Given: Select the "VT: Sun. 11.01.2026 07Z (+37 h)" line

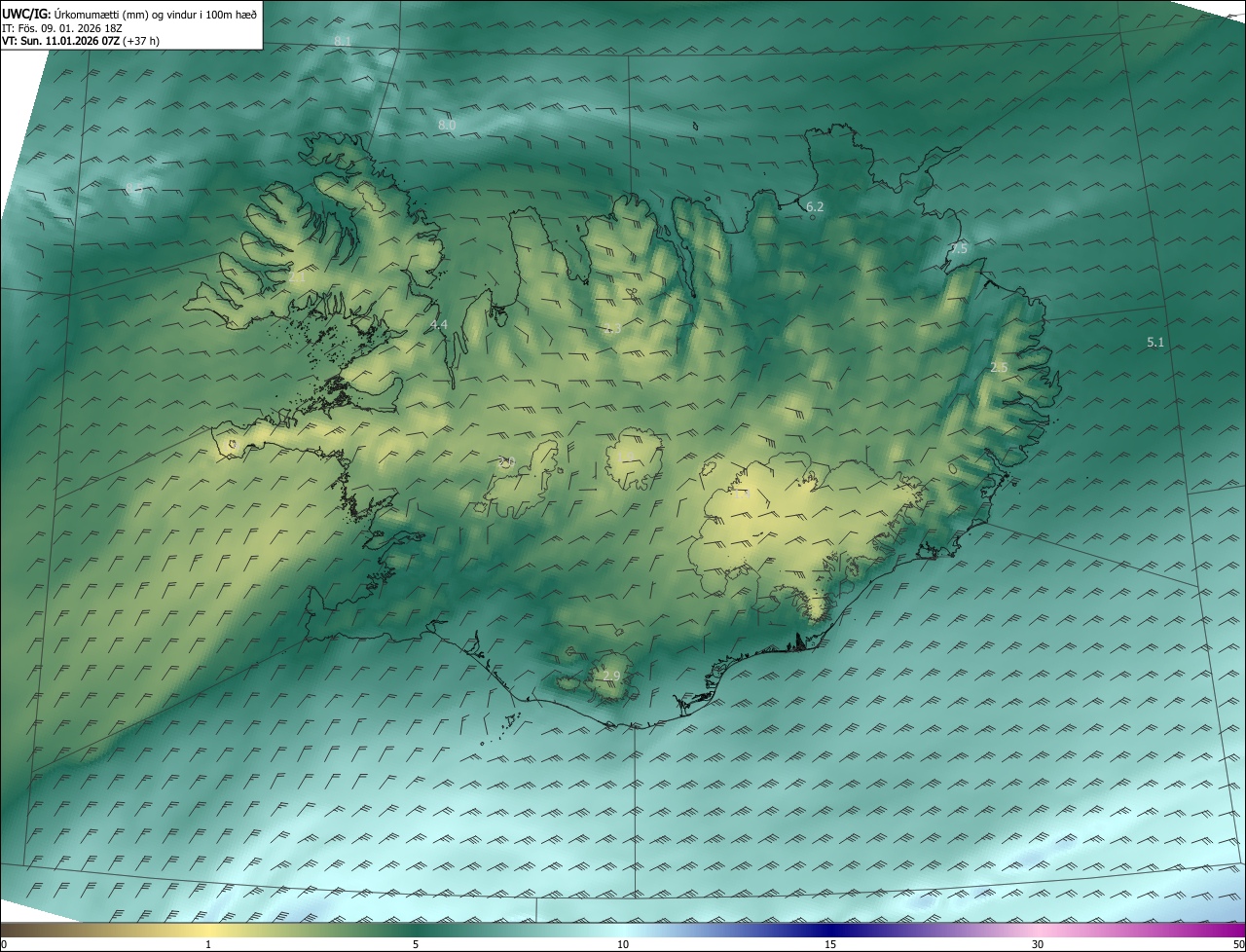Looking at the screenshot, I should point(81,41).
